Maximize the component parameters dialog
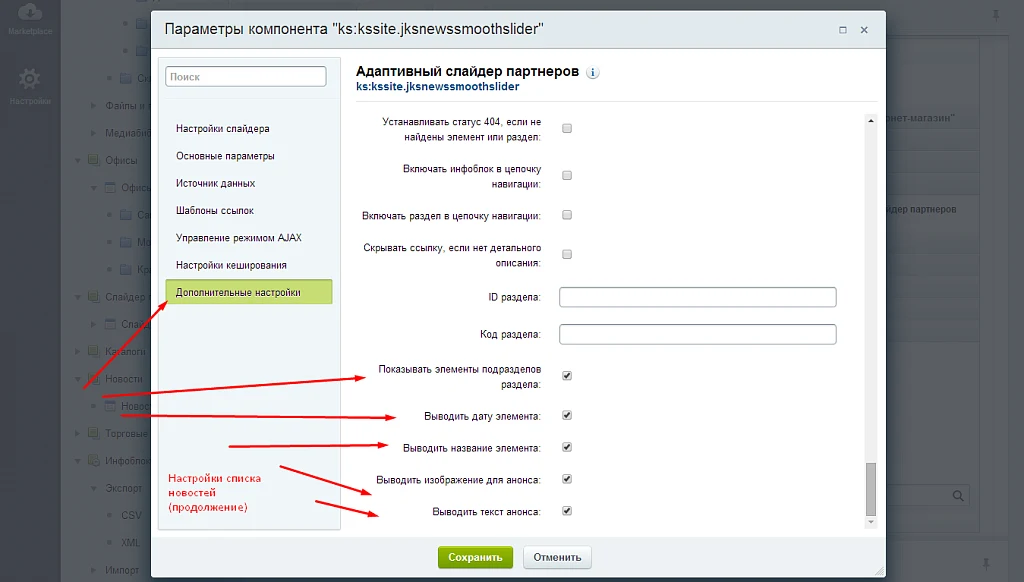Screen dimensions: 1024x582 tap(842, 30)
